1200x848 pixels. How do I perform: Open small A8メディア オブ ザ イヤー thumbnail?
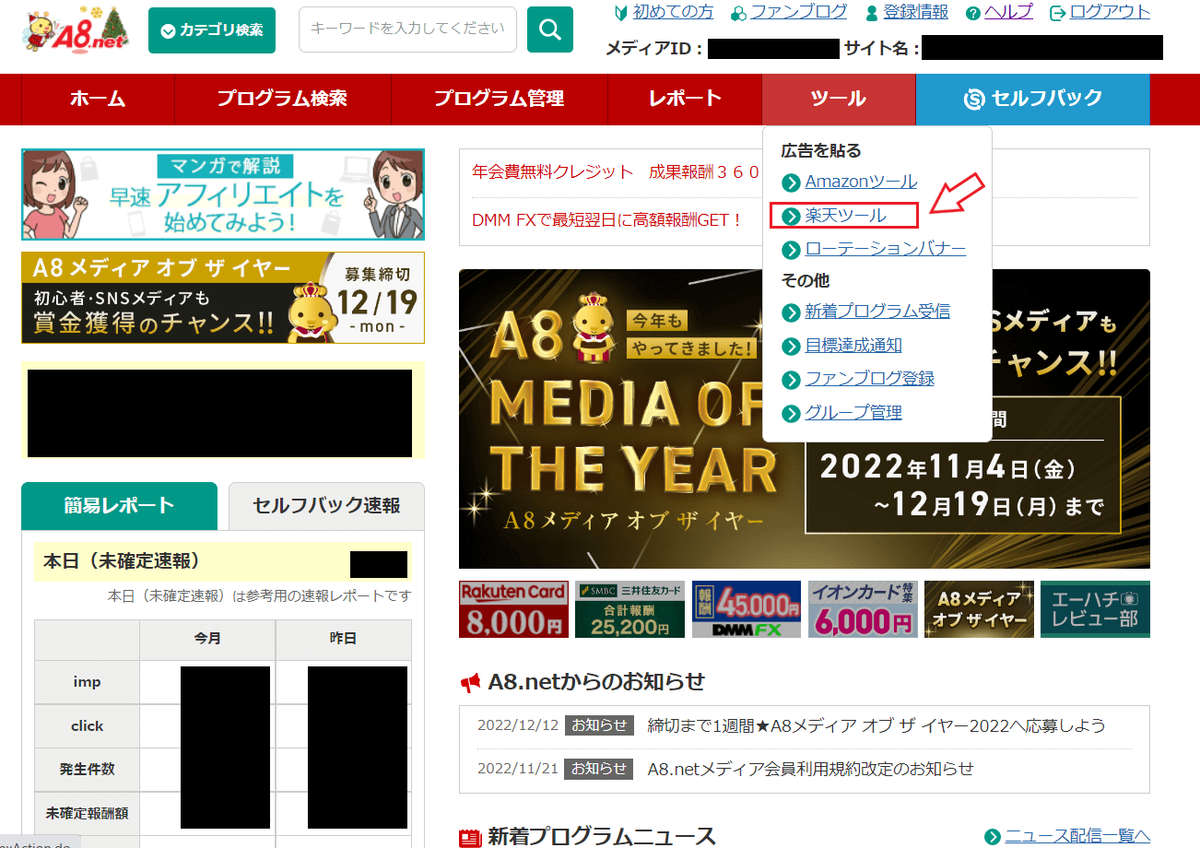click(979, 609)
